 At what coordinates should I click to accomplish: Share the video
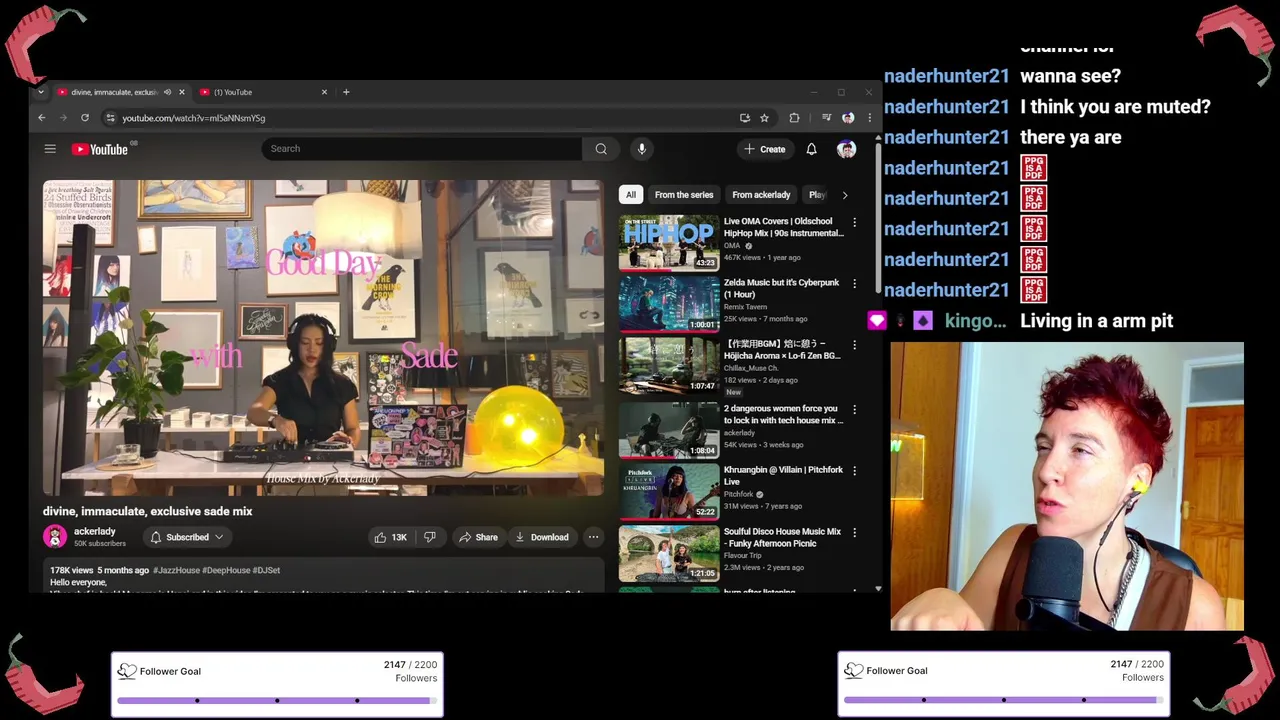coord(478,537)
